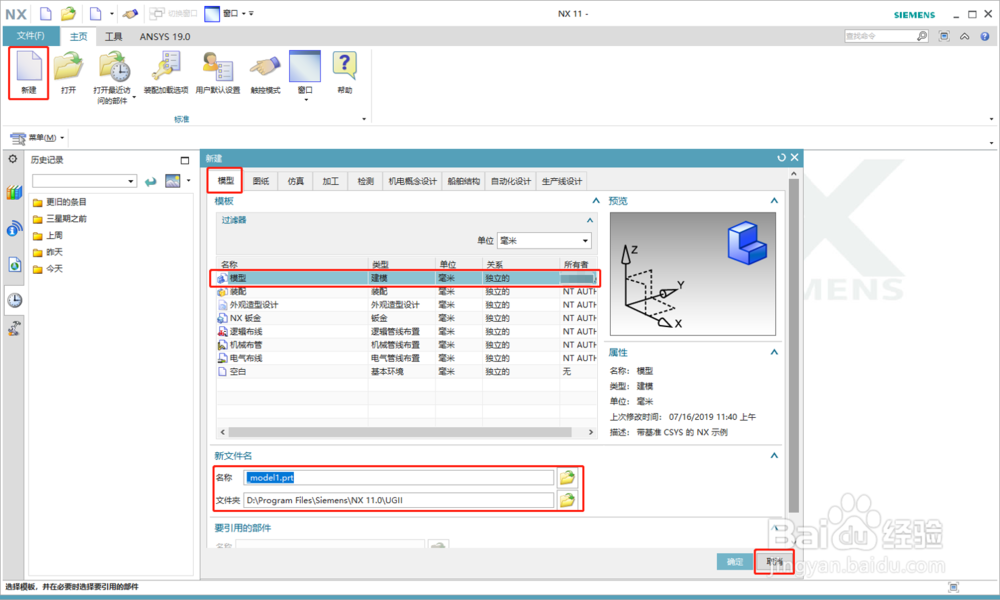Browse for 文件夹 destination folder icon
This screenshot has width=1000, height=600.
567,501
